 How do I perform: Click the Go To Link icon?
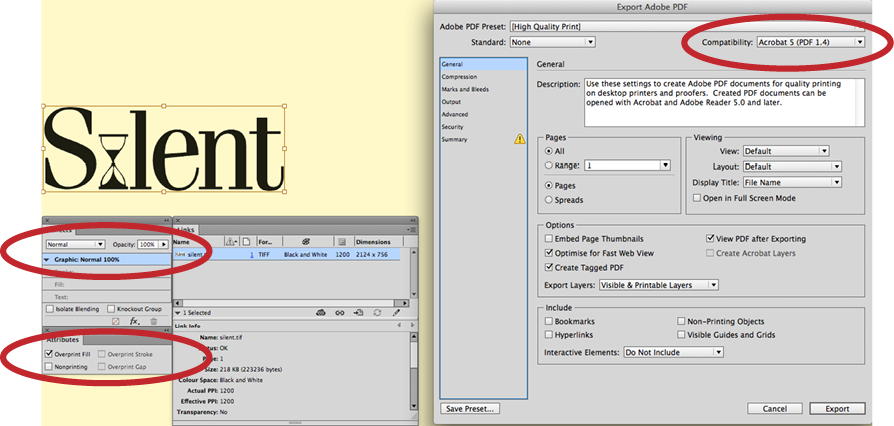[x=359, y=313]
